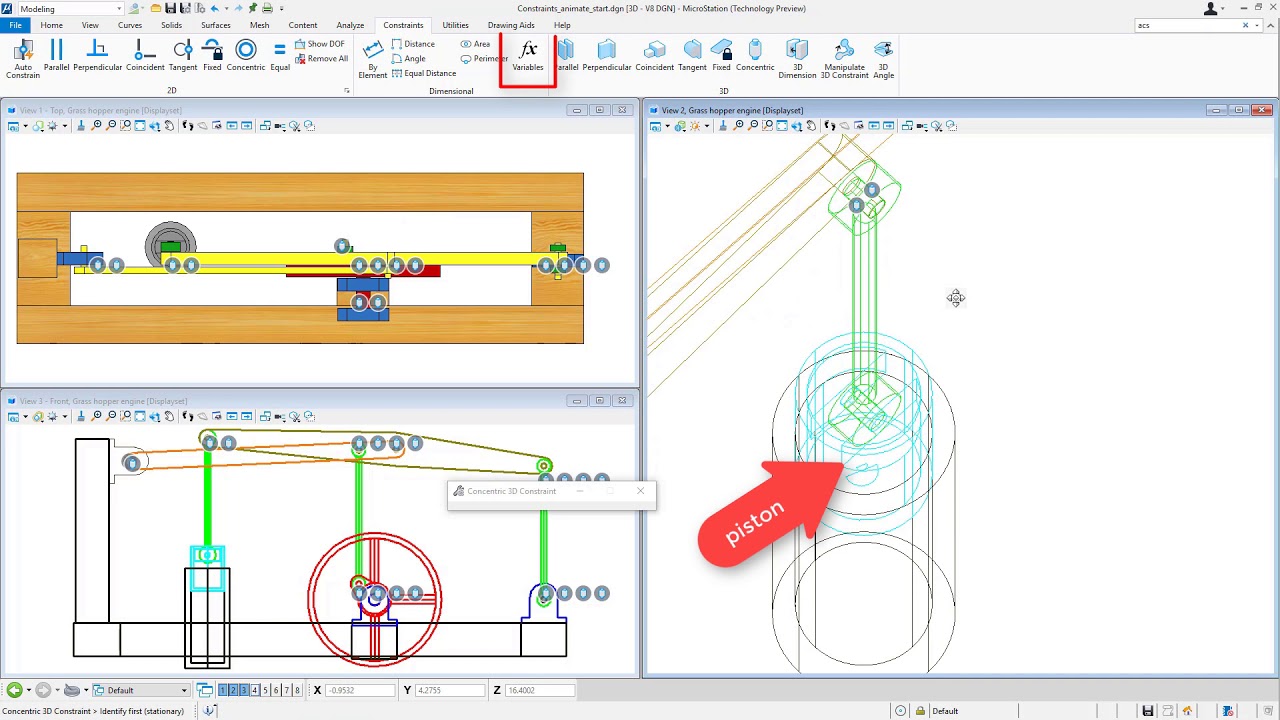This screenshot has width=1280, height=720.
Task: Open the File menu
Action: [15, 25]
